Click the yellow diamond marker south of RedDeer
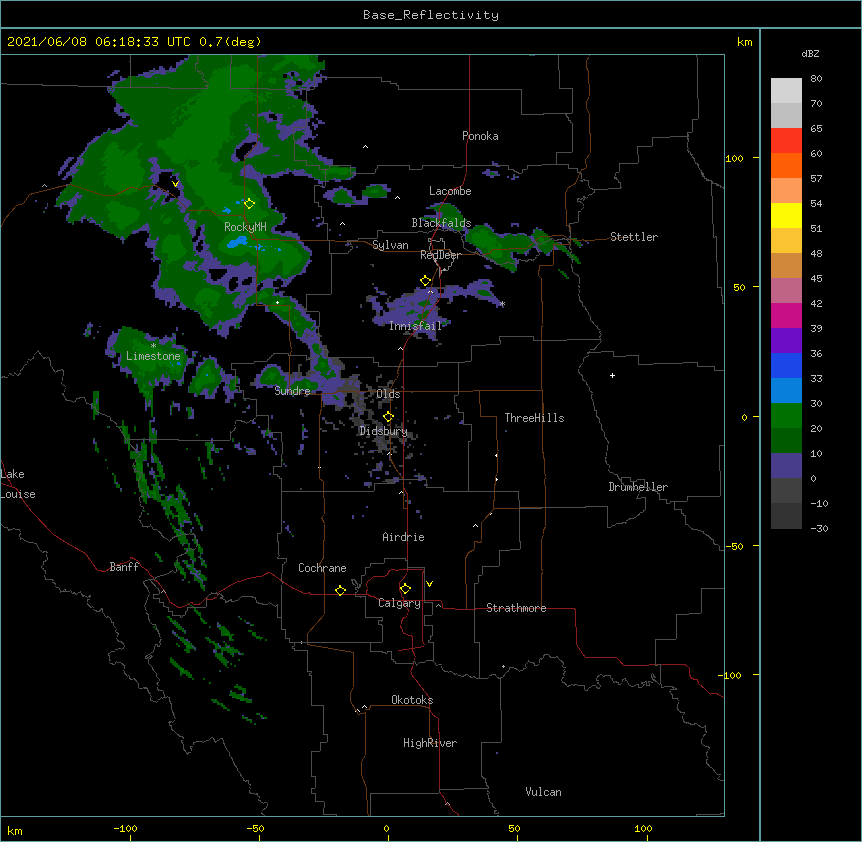Viewport: 862px width, 842px height. click(x=425, y=280)
